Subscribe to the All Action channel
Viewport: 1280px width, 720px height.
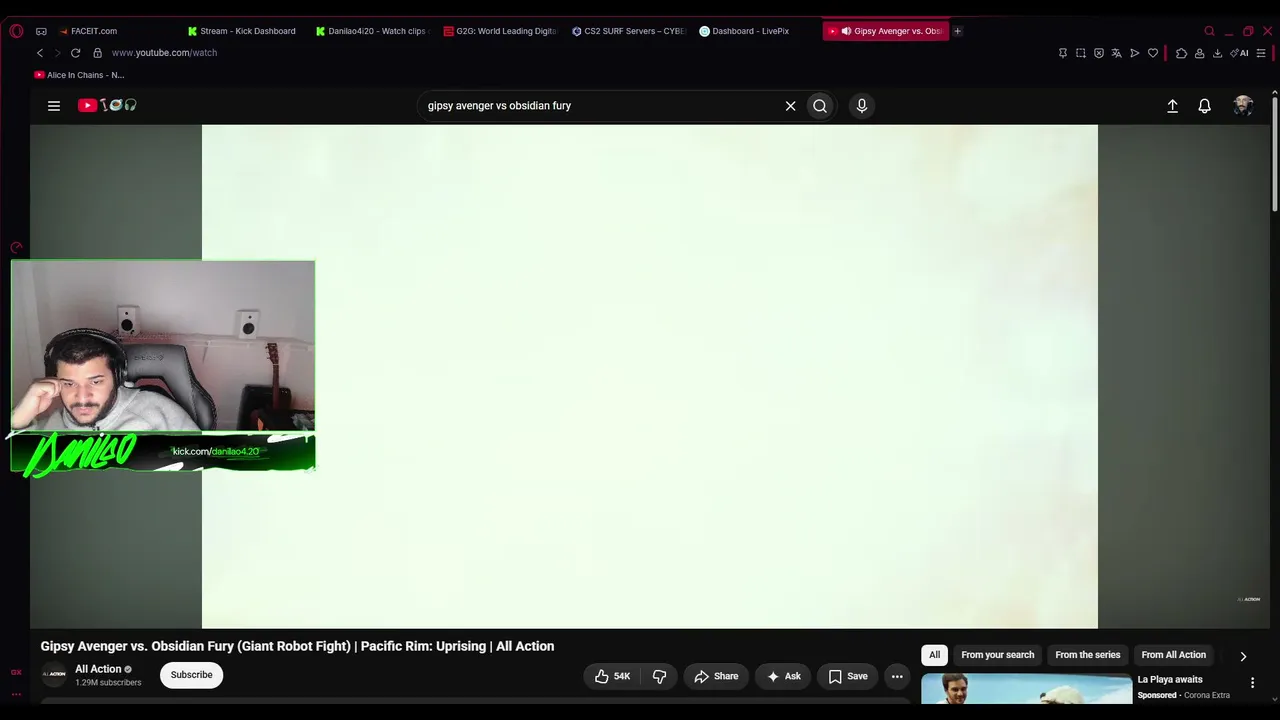191,675
